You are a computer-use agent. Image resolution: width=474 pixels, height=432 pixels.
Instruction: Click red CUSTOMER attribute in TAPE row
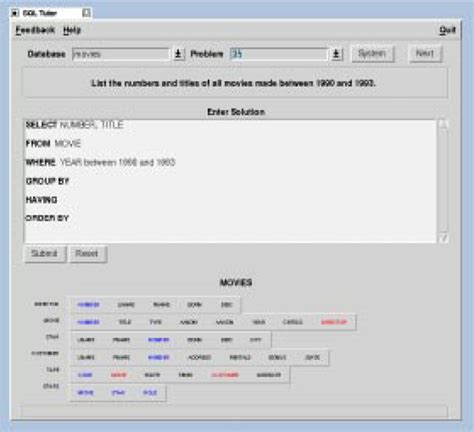[225, 375]
